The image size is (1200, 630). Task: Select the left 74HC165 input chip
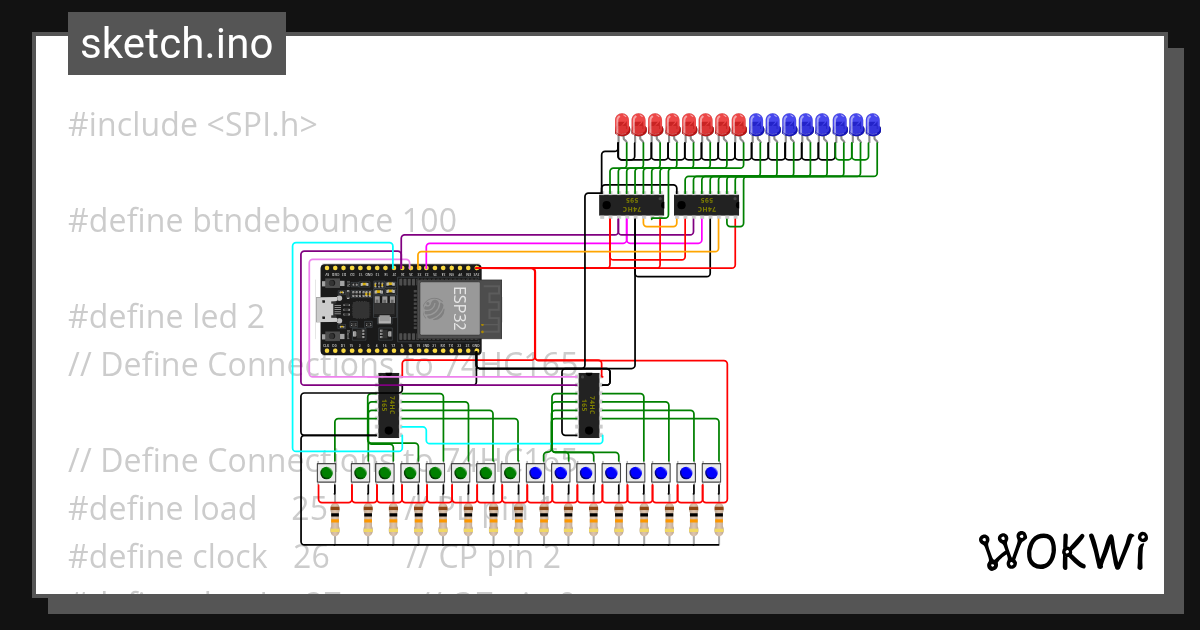click(390, 405)
